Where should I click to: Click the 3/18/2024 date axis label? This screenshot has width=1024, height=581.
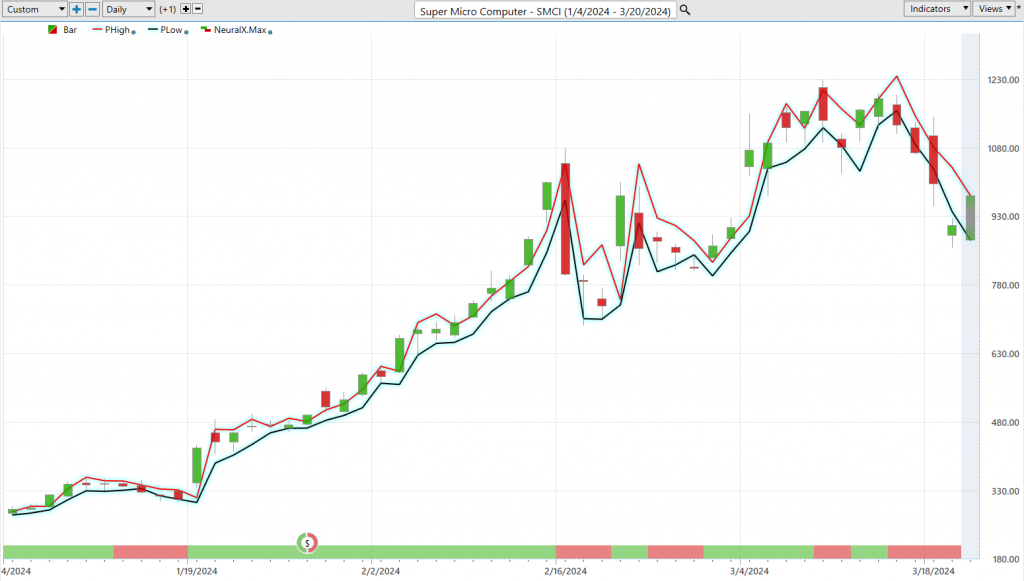pos(933,571)
